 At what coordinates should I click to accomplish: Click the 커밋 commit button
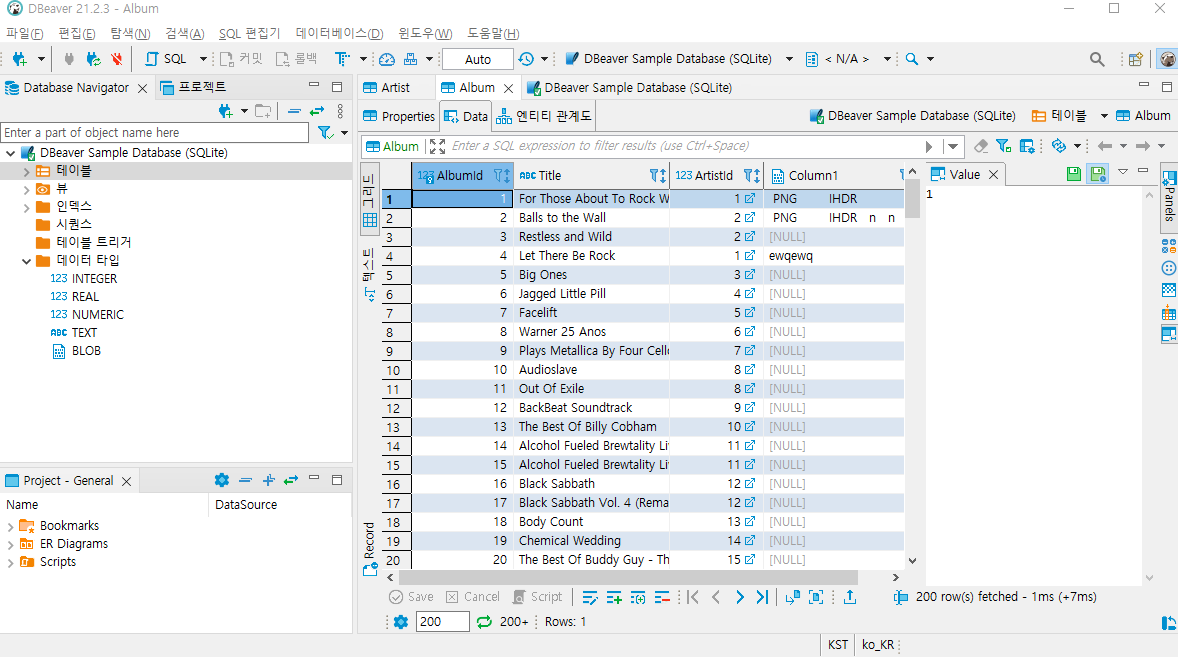click(x=241, y=59)
